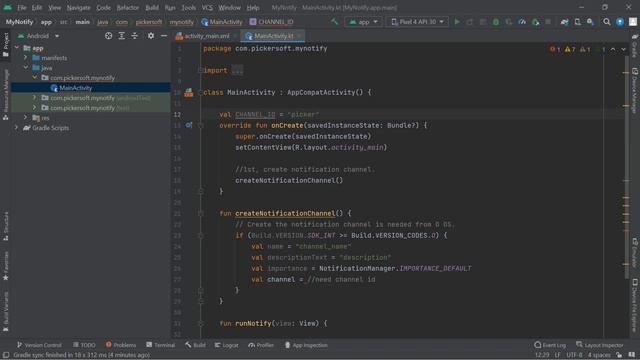Open the Pixel 4 API 30 device dropdown

pyautogui.click(x=417, y=22)
